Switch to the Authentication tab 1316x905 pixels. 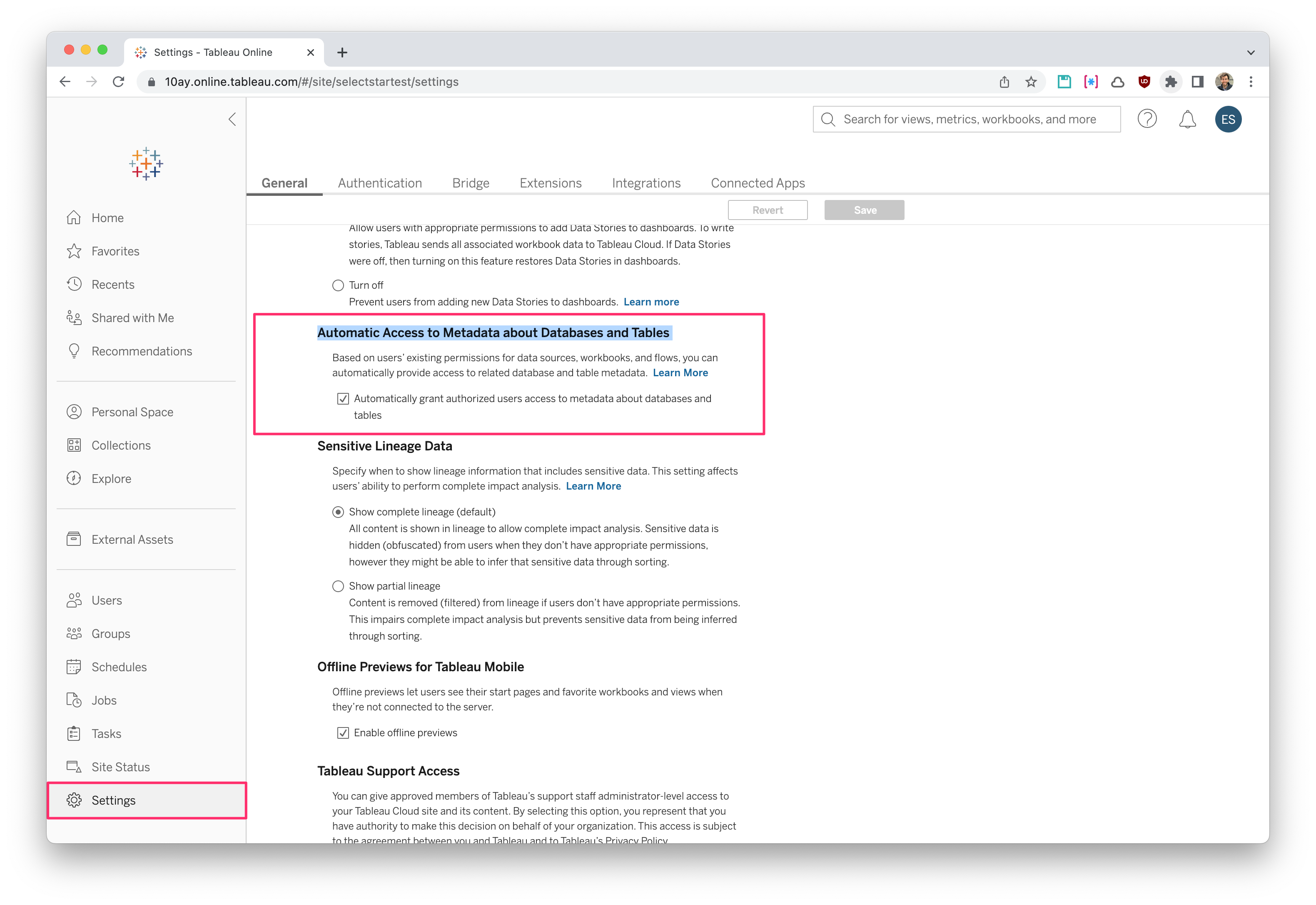coord(380,183)
